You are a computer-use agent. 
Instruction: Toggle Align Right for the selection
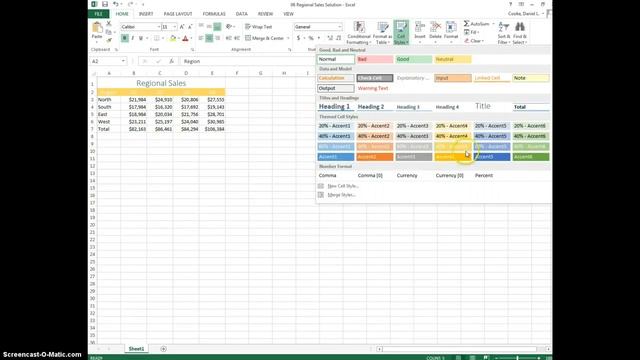[218, 38]
